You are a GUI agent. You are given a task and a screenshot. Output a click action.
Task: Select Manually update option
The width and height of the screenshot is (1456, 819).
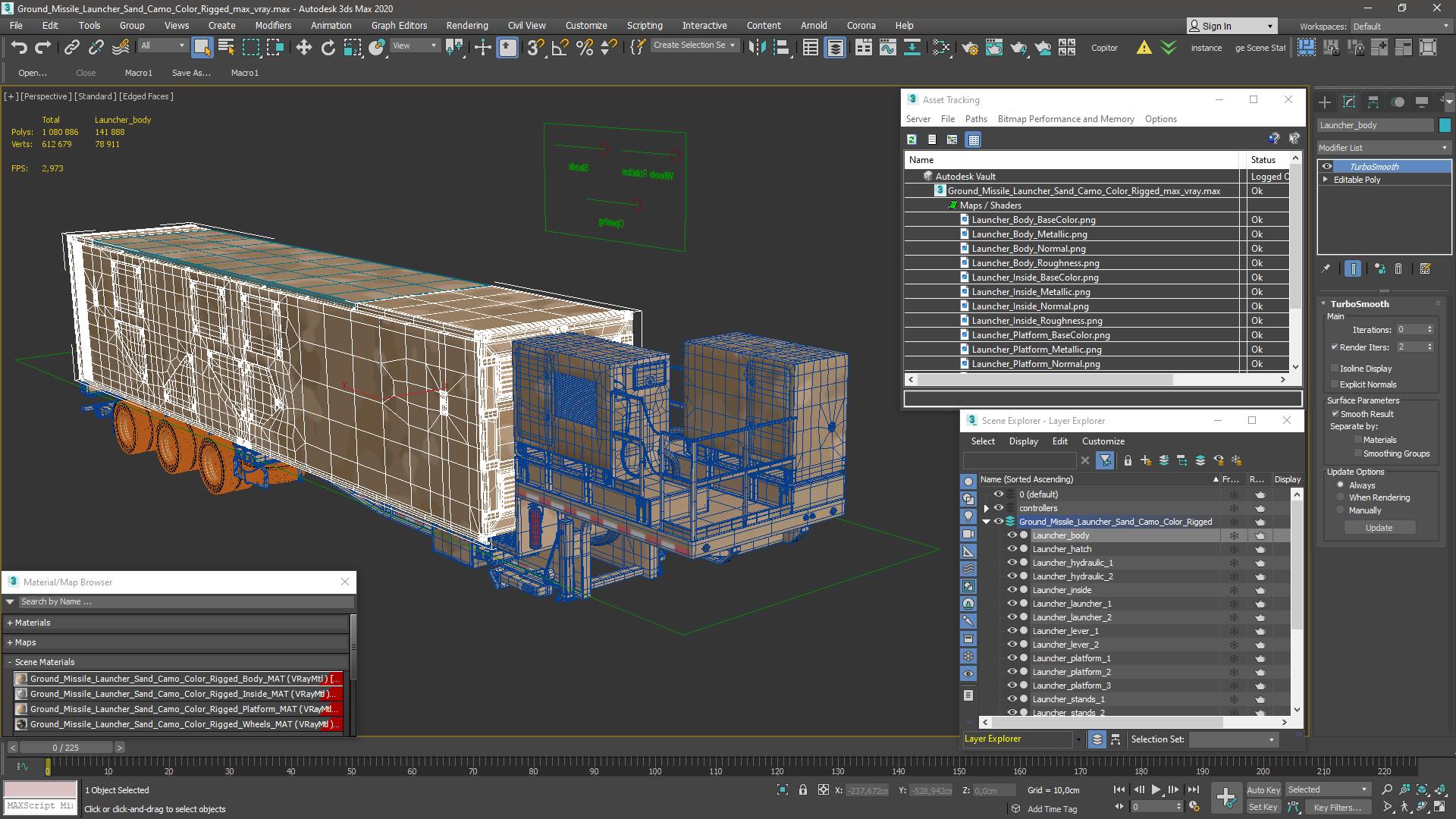[x=1341, y=510]
